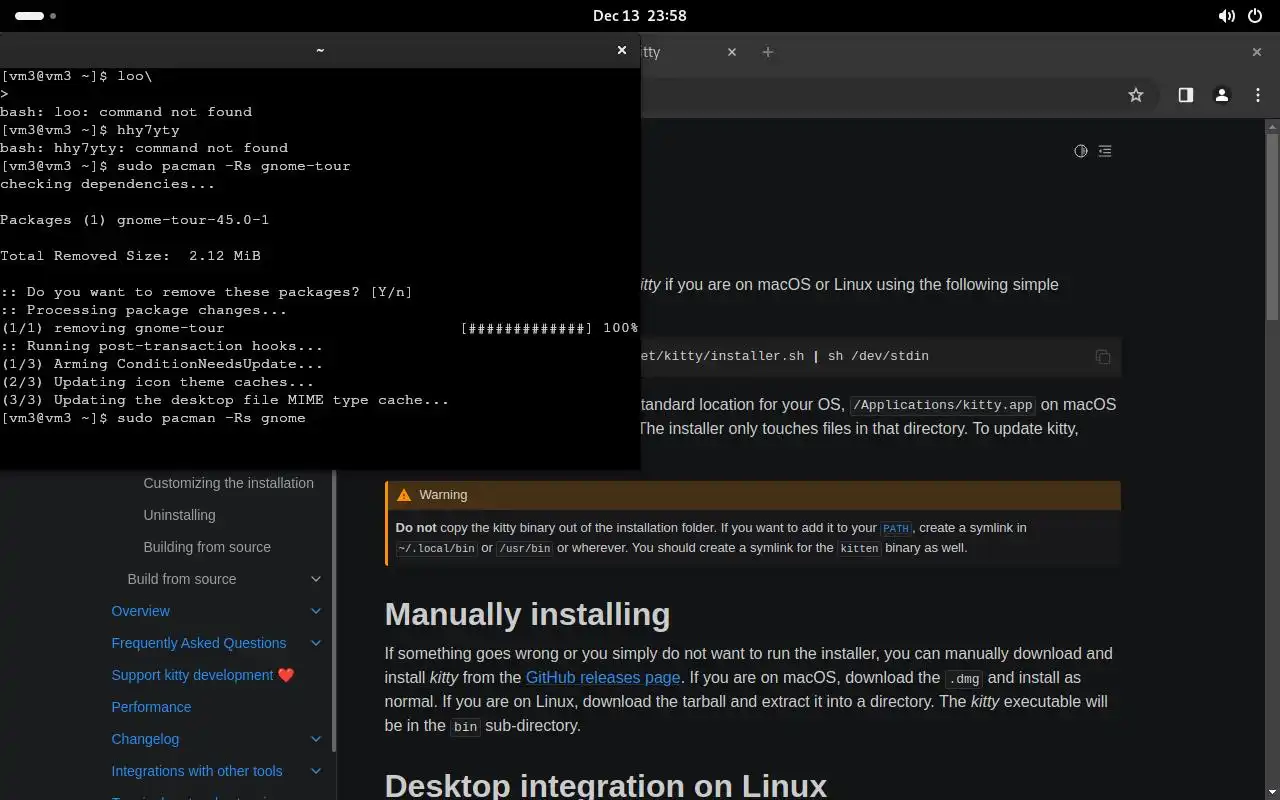Toggle light/dark theme icon on kitty docs
The width and height of the screenshot is (1280, 800).
[x=1081, y=151]
